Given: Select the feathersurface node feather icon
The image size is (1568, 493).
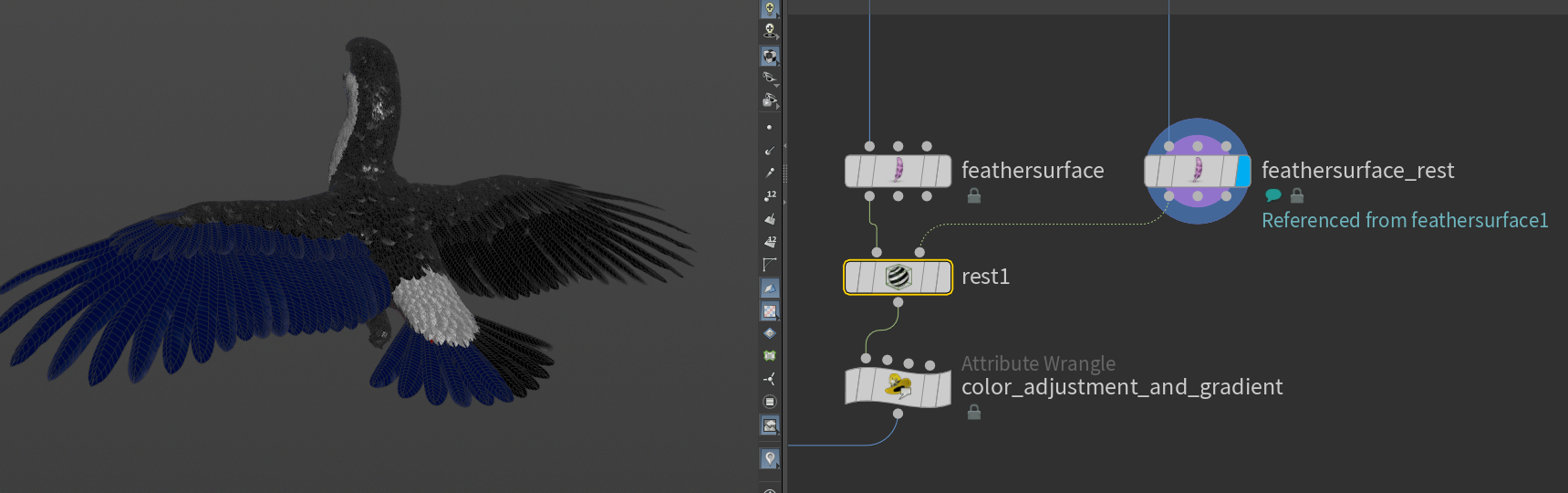Looking at the screenshot, I should (898, 171).
